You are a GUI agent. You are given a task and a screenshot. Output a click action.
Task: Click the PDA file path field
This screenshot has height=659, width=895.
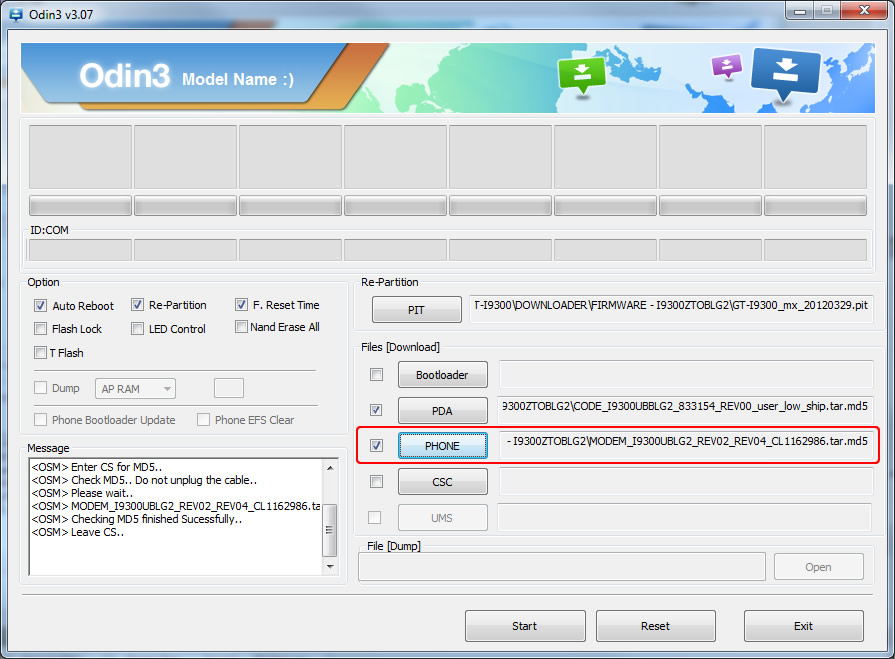click(685, 410)
